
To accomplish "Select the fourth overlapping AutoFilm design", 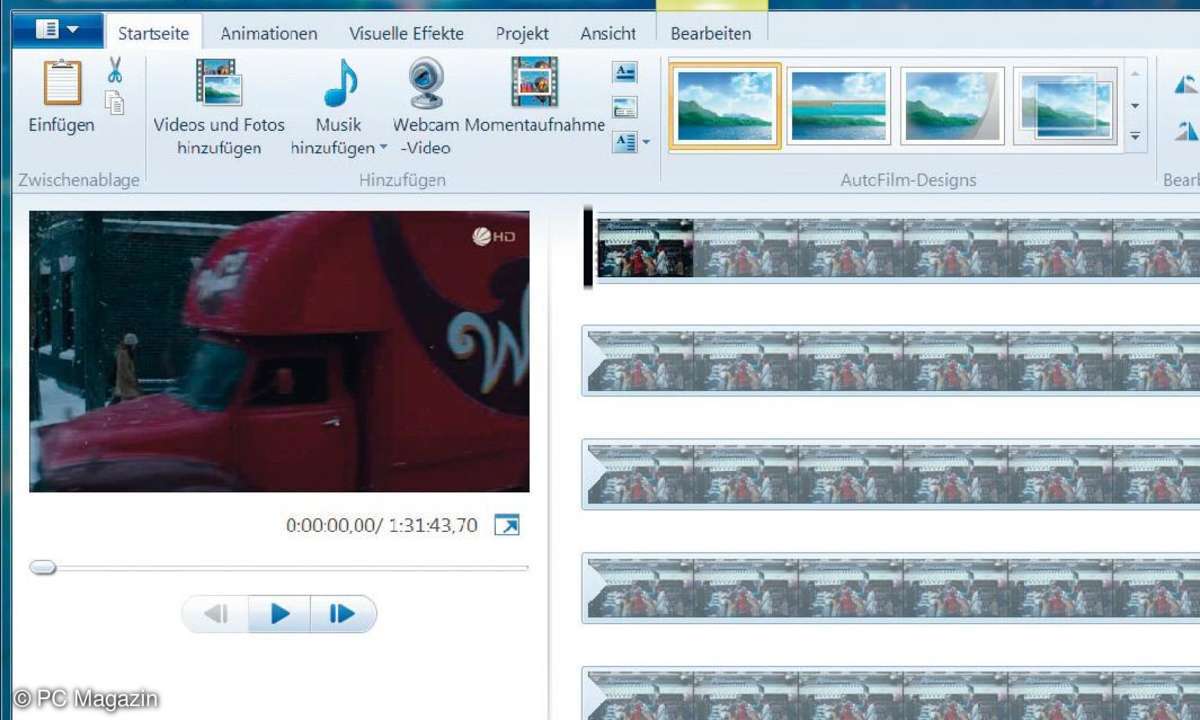I will click(x=1066, y=106).
